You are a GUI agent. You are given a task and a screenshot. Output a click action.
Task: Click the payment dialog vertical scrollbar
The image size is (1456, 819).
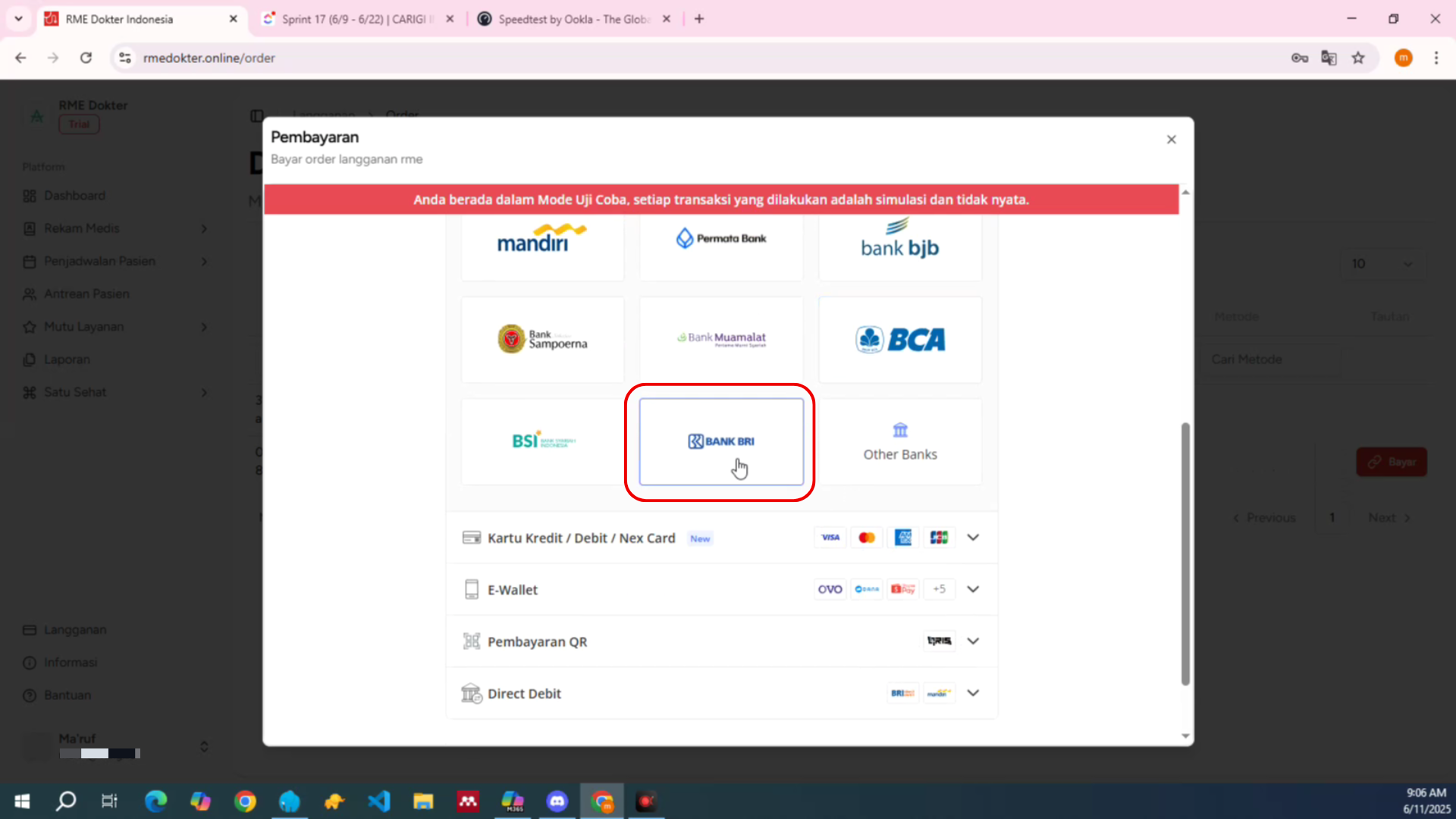[x=1185, y=554]
